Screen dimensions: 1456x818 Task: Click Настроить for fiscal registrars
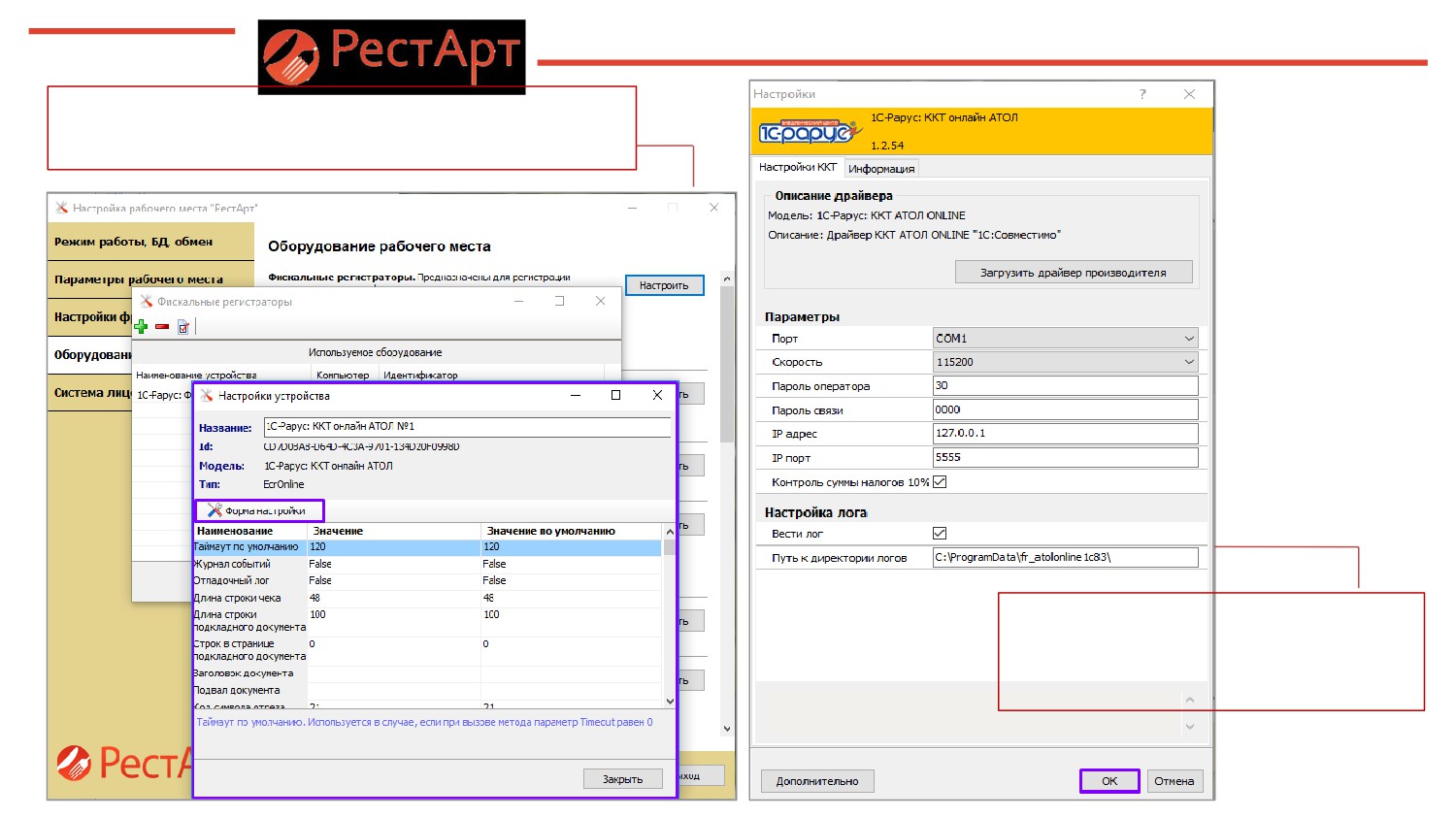coord(664,285)
